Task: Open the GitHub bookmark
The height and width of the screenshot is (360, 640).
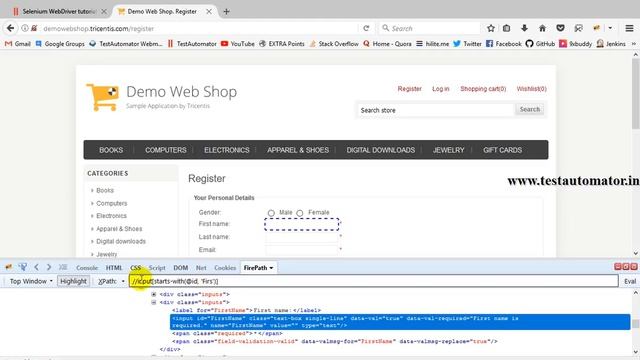Action: pyautogui.click(x=540, y=44)
